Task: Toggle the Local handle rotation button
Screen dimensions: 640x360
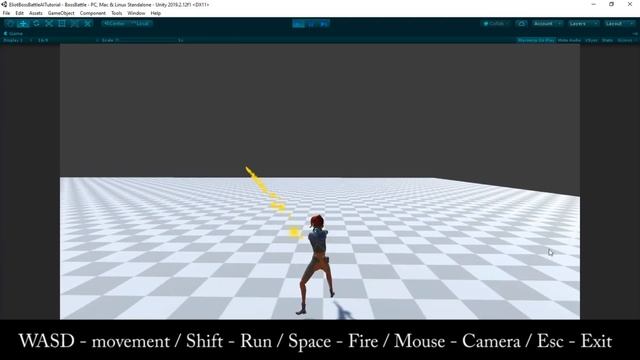Action: pyautogui.click(x=140, y=24)
